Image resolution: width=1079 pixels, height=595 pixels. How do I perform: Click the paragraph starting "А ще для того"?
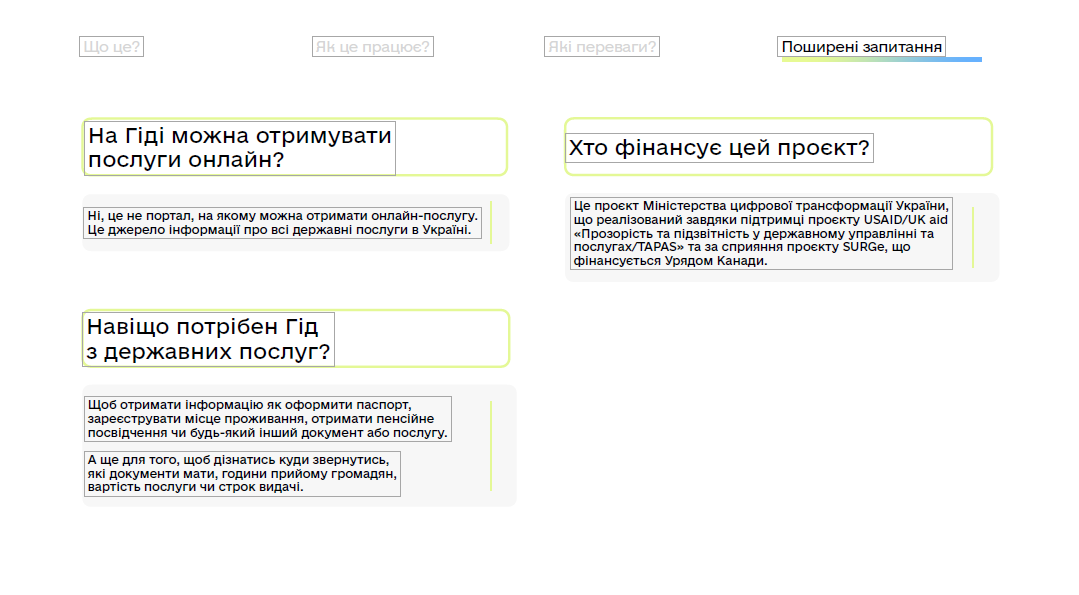(242, 473)
